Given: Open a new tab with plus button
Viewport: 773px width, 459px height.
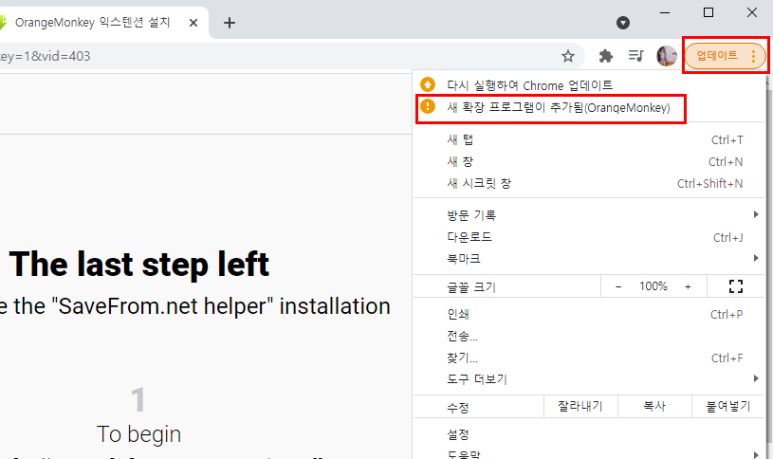Looking at the screenshot, I should (229, 23).
